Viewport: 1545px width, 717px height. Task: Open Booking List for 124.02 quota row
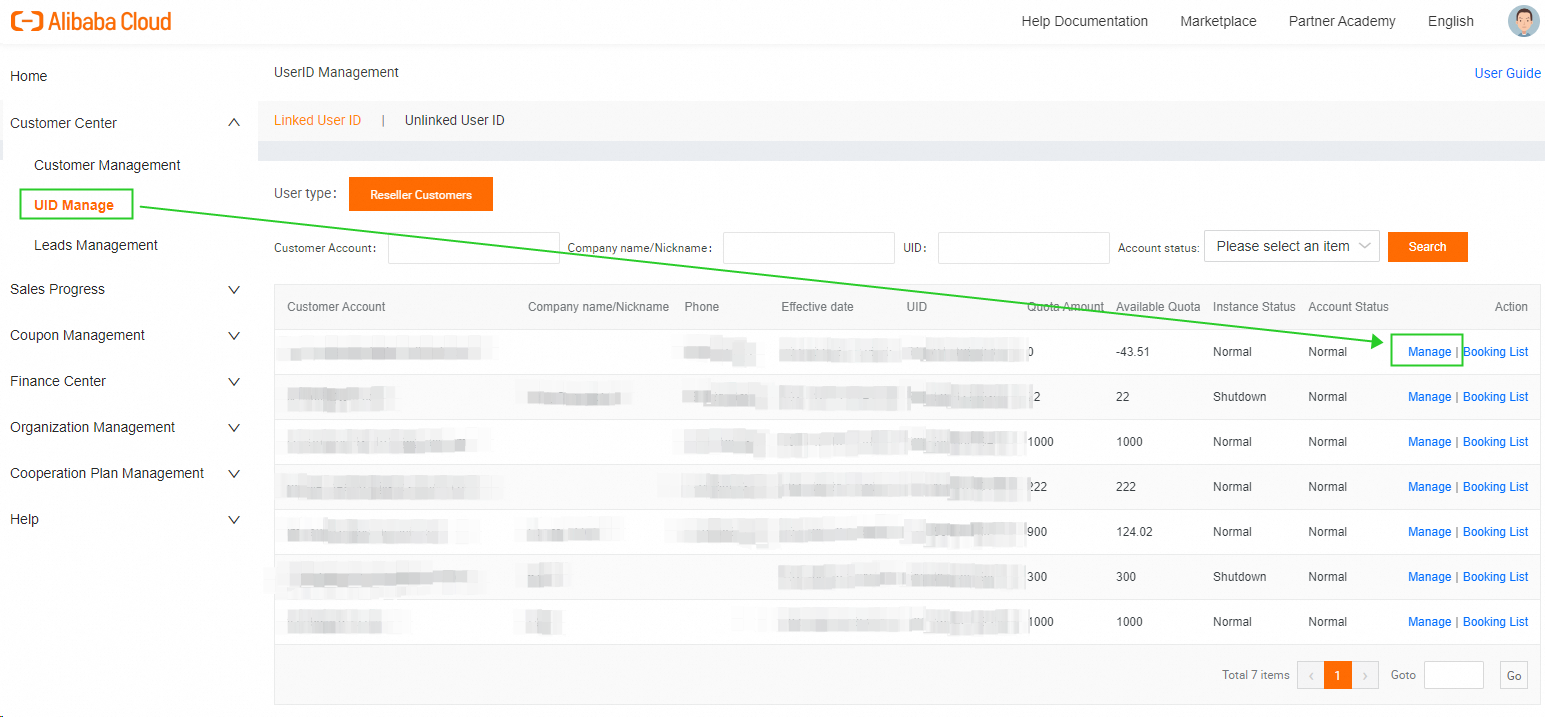tap(1495, 532)
